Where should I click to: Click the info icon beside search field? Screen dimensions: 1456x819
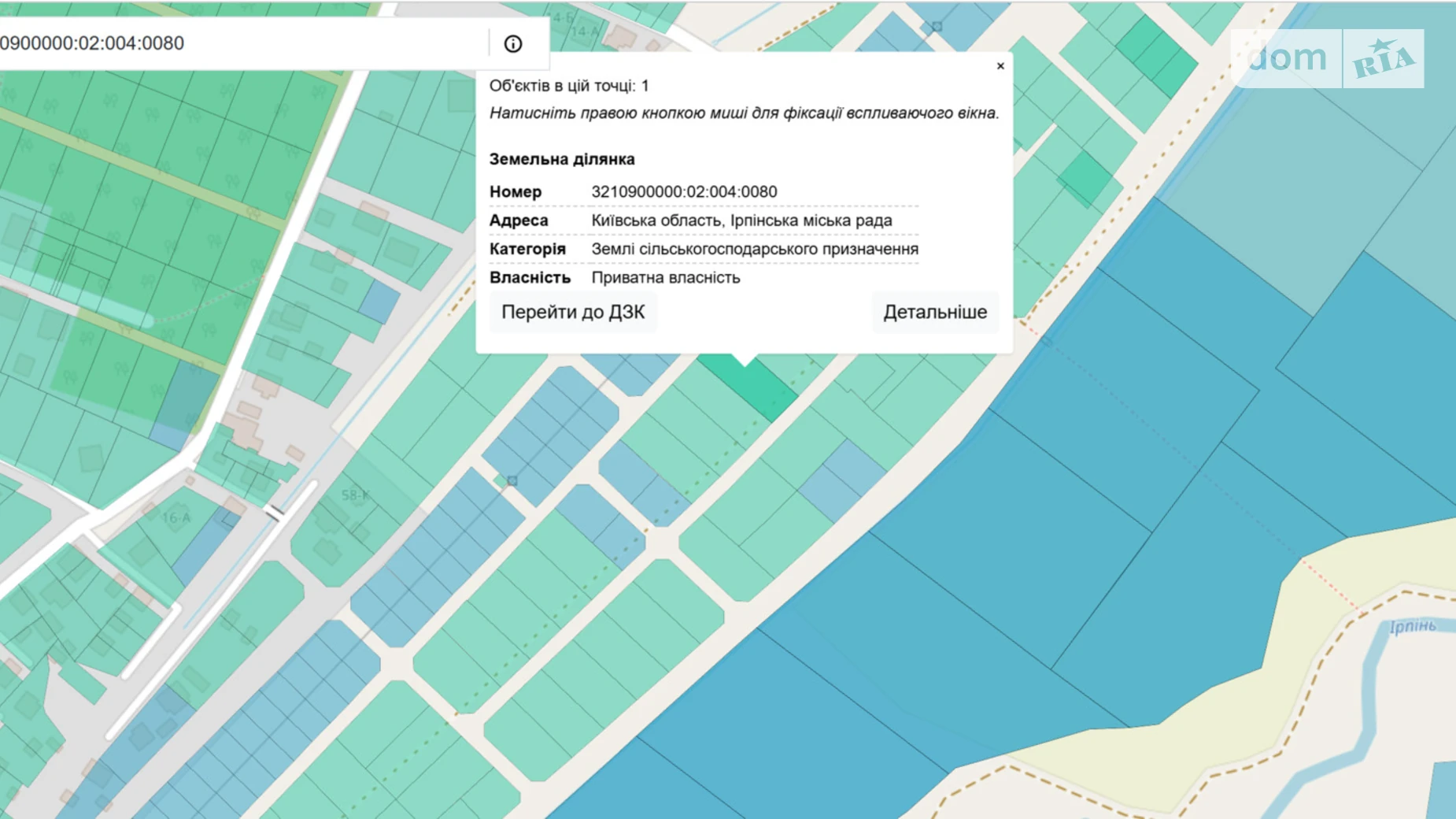pyautogui.click(x=513, y=44)
